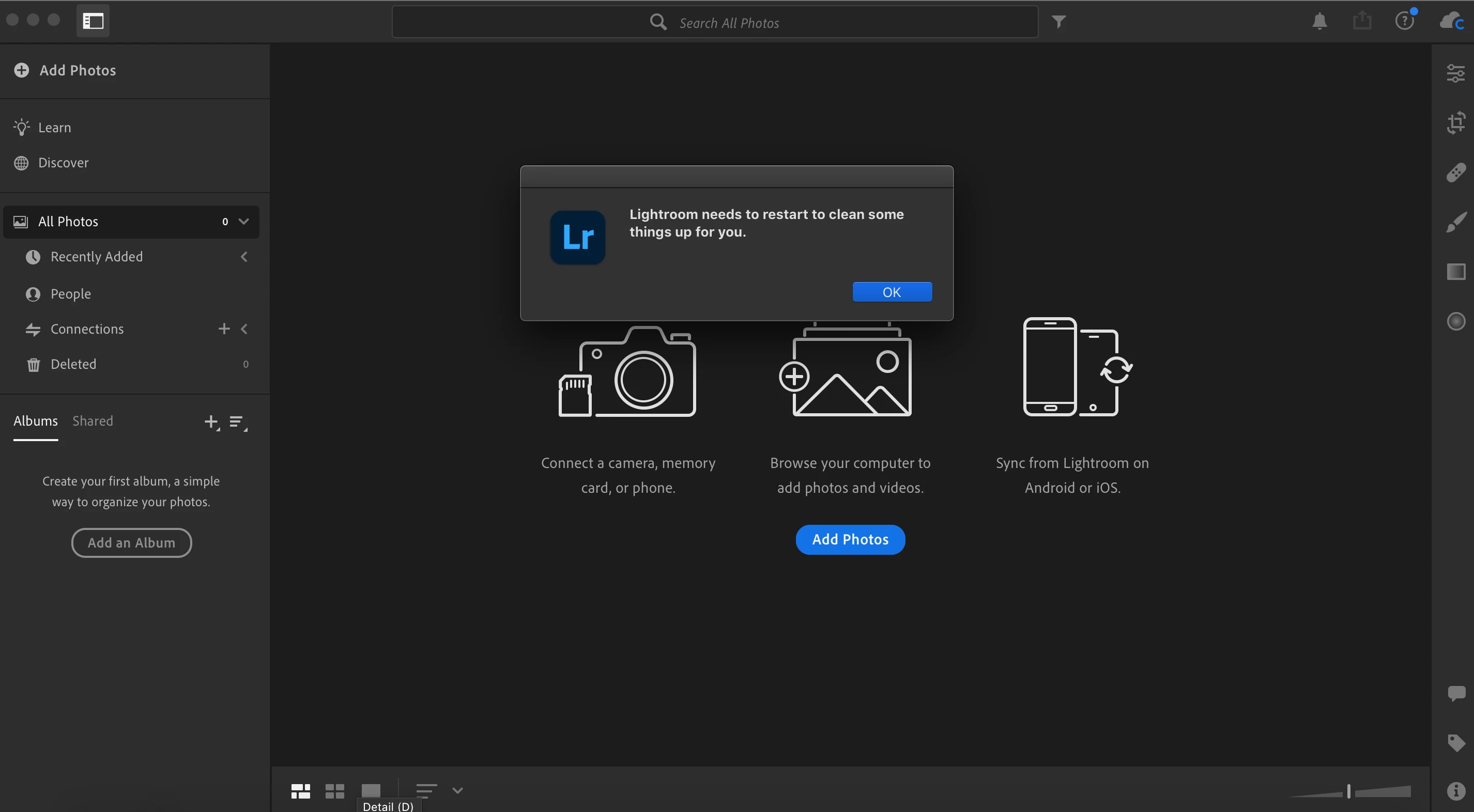Click the Add an Album button

click(131, 543)
